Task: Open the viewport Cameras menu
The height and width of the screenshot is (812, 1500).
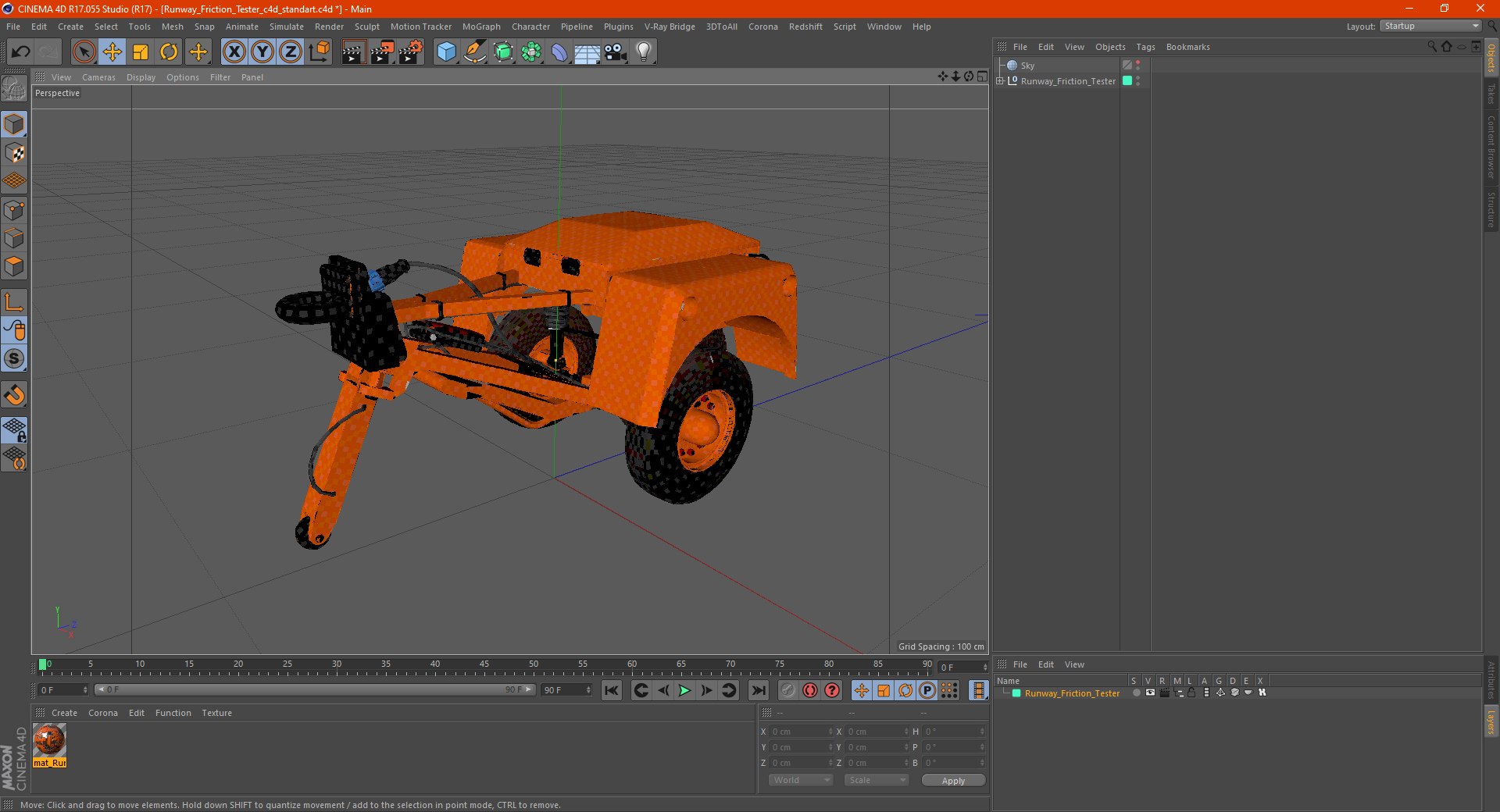Action: [x=98, y=77]
